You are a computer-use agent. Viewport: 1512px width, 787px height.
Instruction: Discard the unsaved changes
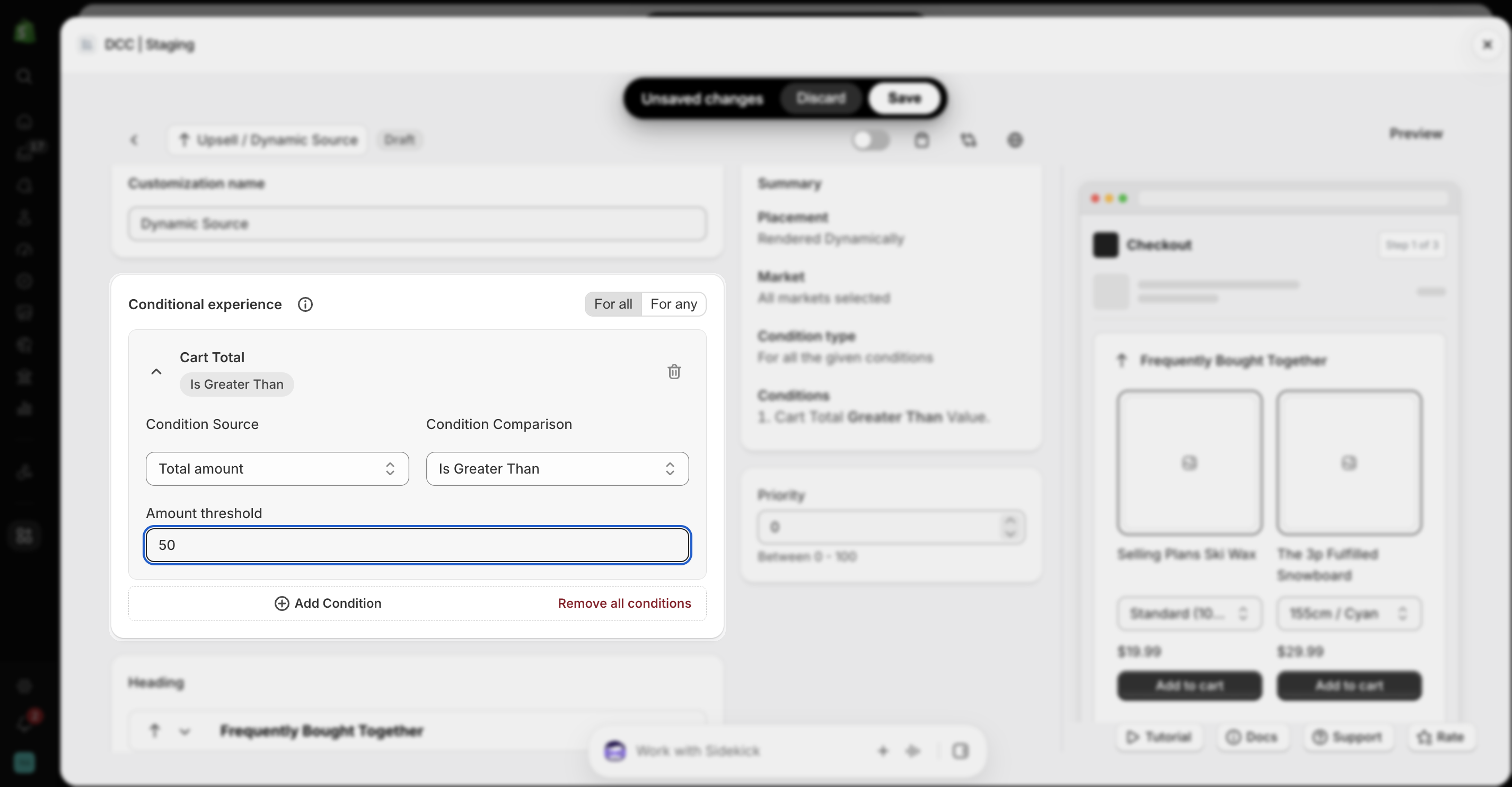(821, 98)
